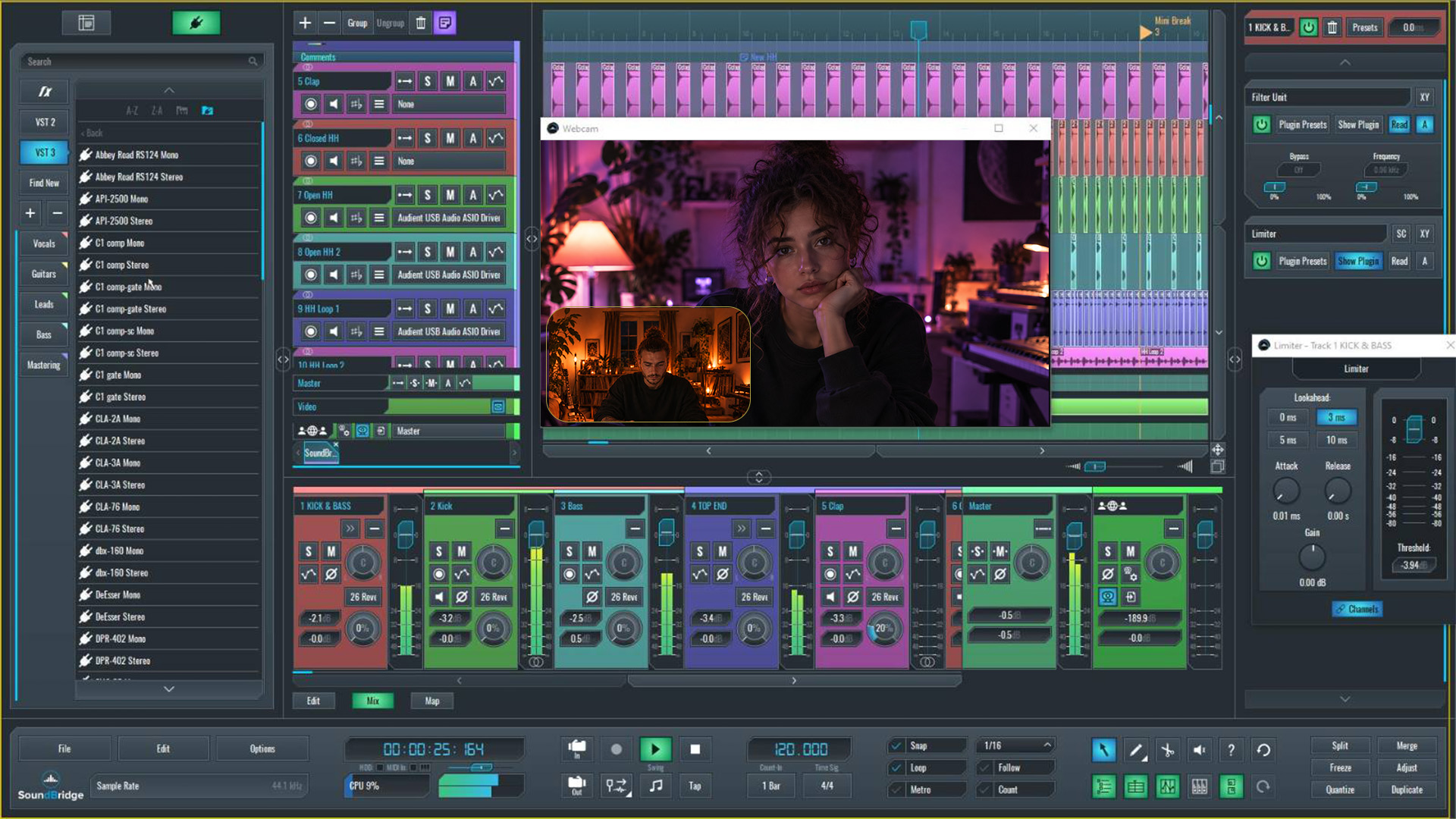Open the fx browser category
The height and width of the screenshot is (819, 1456).
[45, 92]
